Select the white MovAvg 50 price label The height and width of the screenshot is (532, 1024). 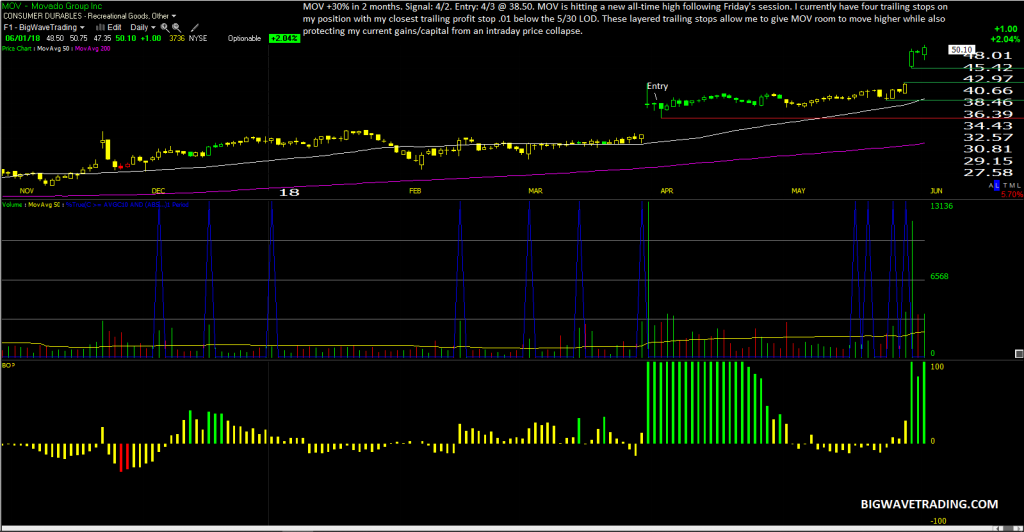53,48
